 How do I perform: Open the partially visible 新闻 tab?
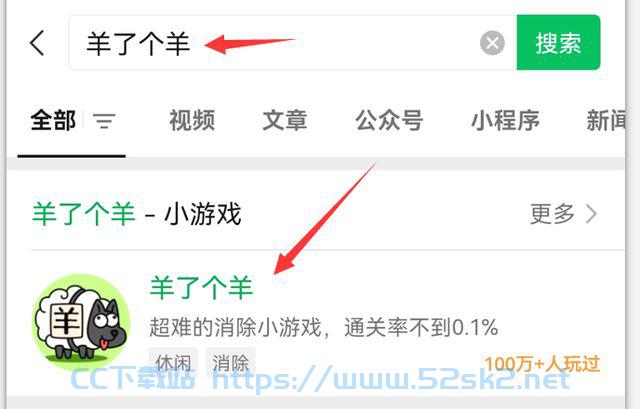606,120
